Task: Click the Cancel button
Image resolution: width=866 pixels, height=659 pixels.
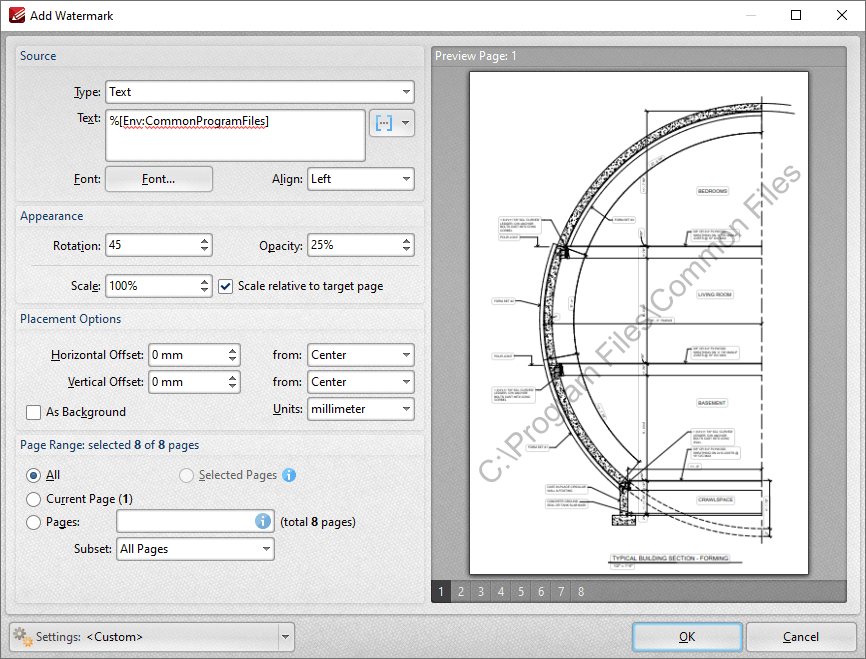Action: pyautogui.click(x=800, y=637)
